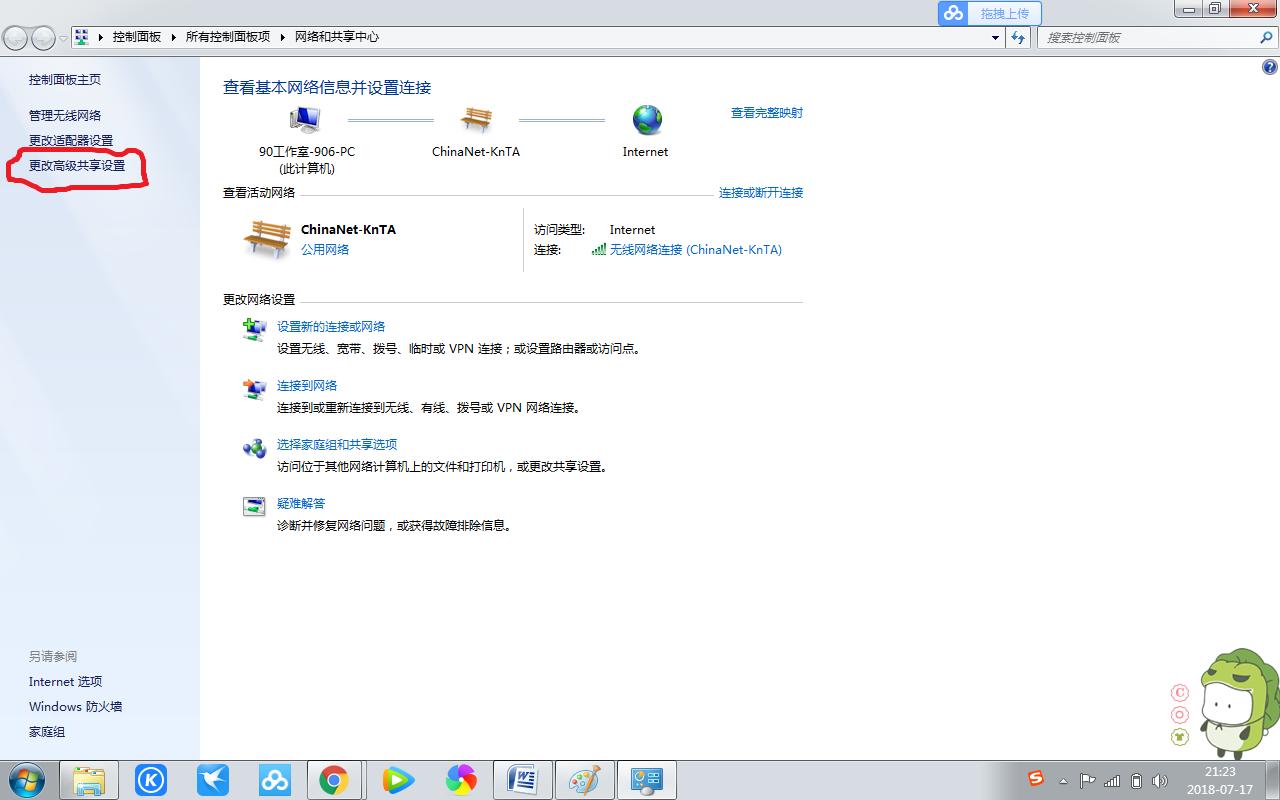1280x800 pixels.
Task: Start Xunlei Thunder from the taskbar
Action: [213, 779]
